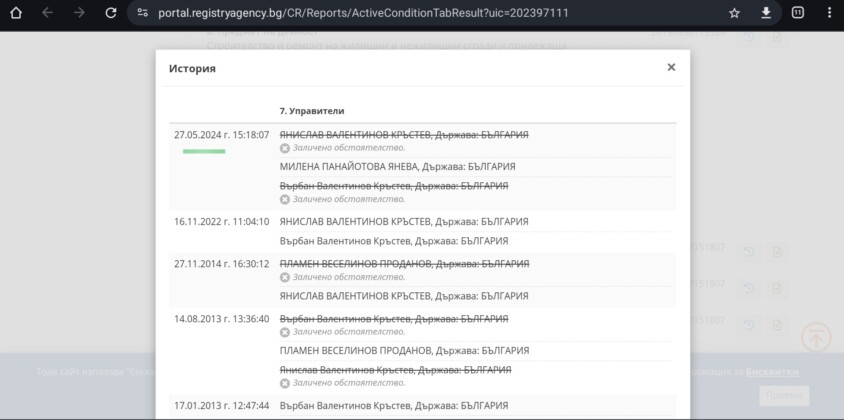Click the last document icon behind the dialog
Viewport: 844px width, 420px height.
coord(777,325)
